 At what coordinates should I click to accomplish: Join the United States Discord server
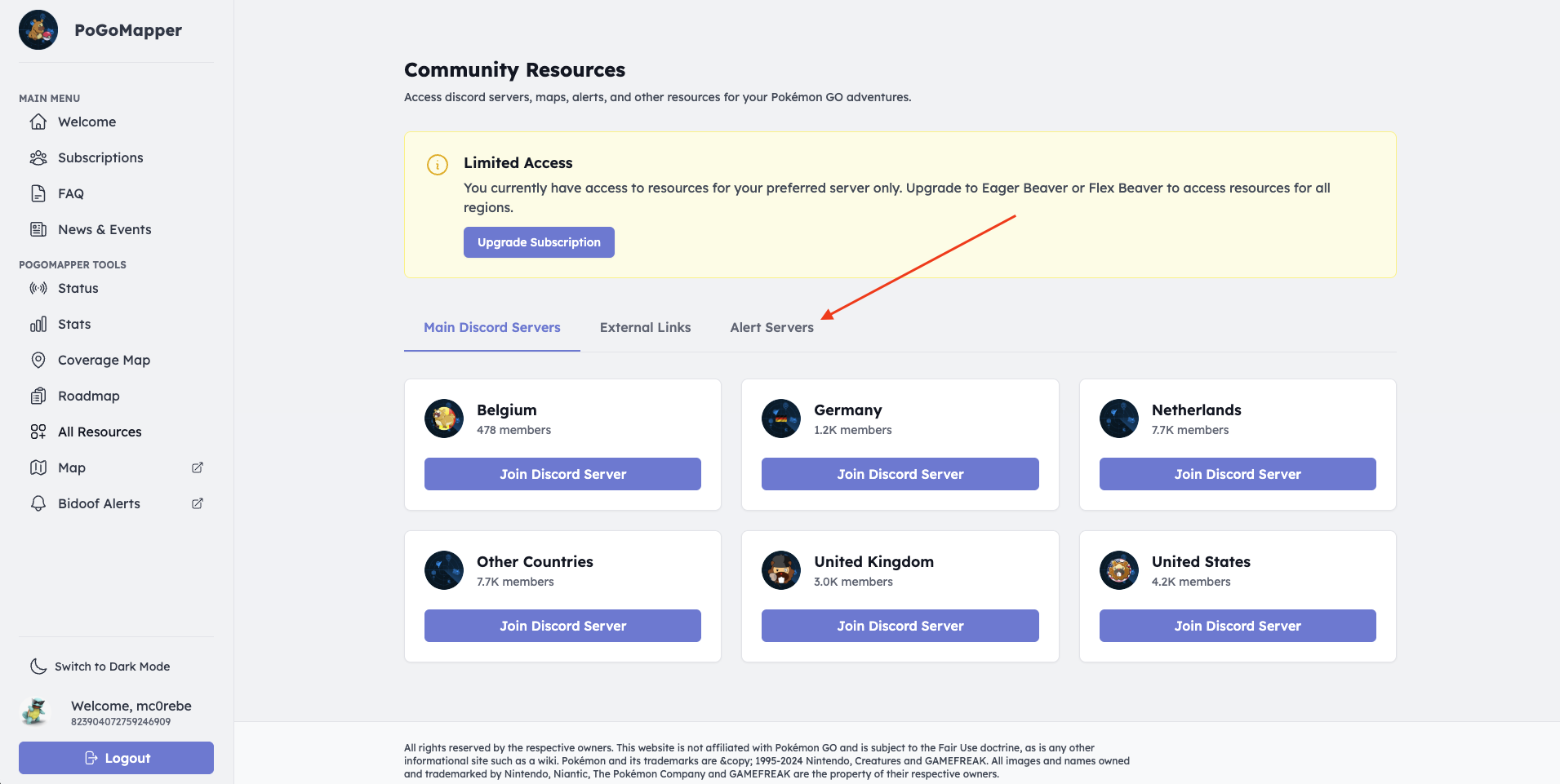(x=1238, y=626)
